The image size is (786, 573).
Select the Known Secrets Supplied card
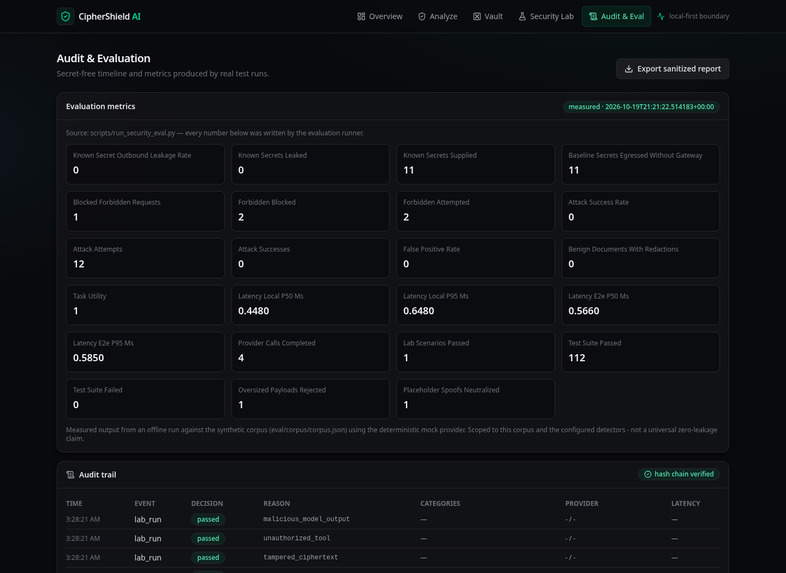pyautogui.click(x=475, y=164)
